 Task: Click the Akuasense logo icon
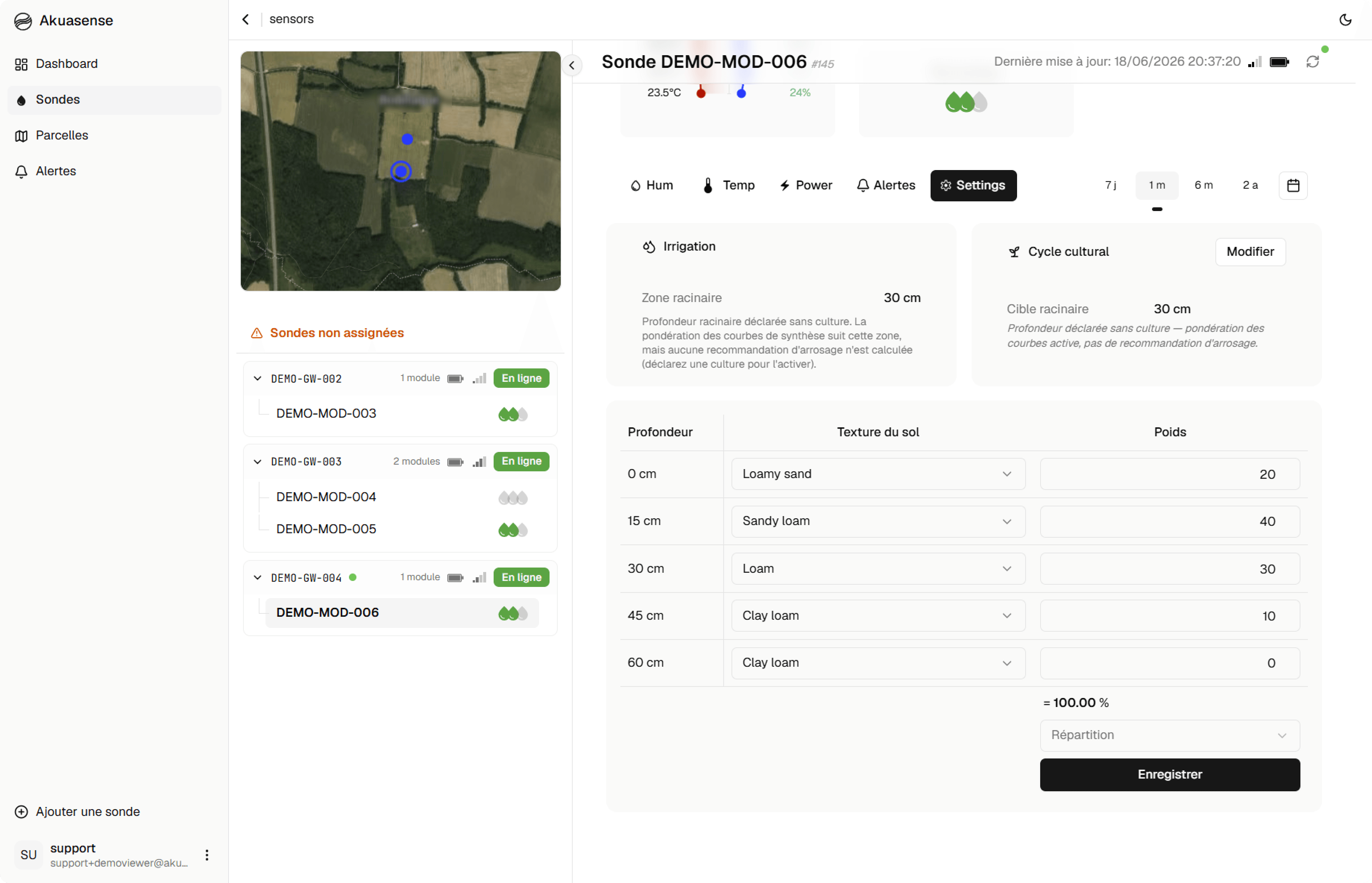click(x=23, y=21)
